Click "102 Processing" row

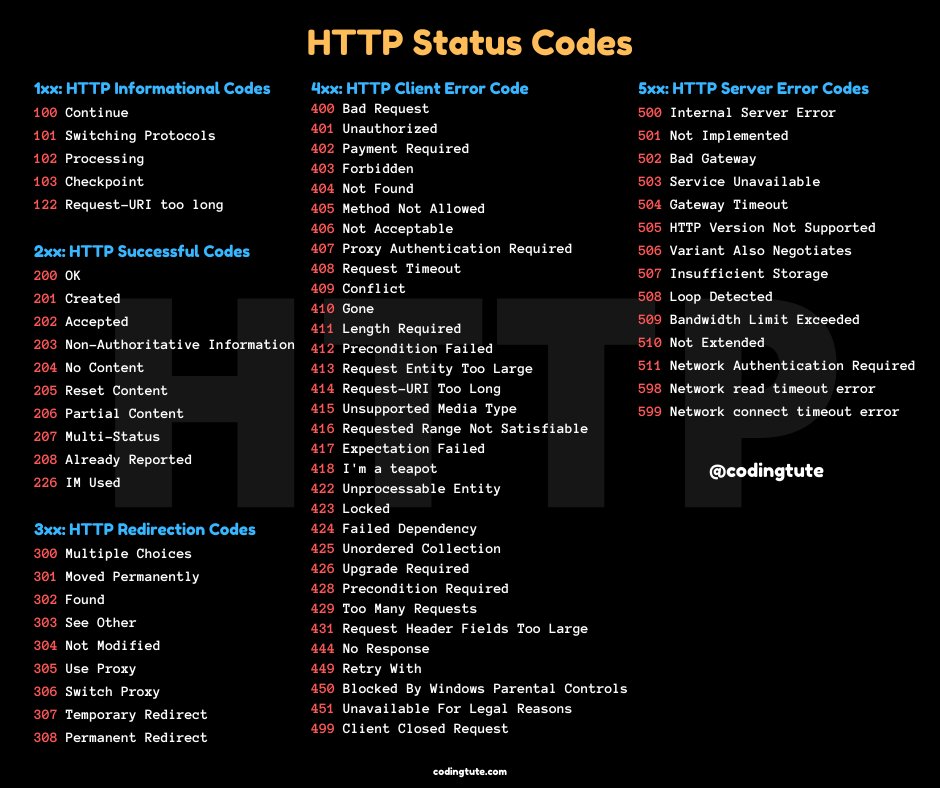coord(89,159)
